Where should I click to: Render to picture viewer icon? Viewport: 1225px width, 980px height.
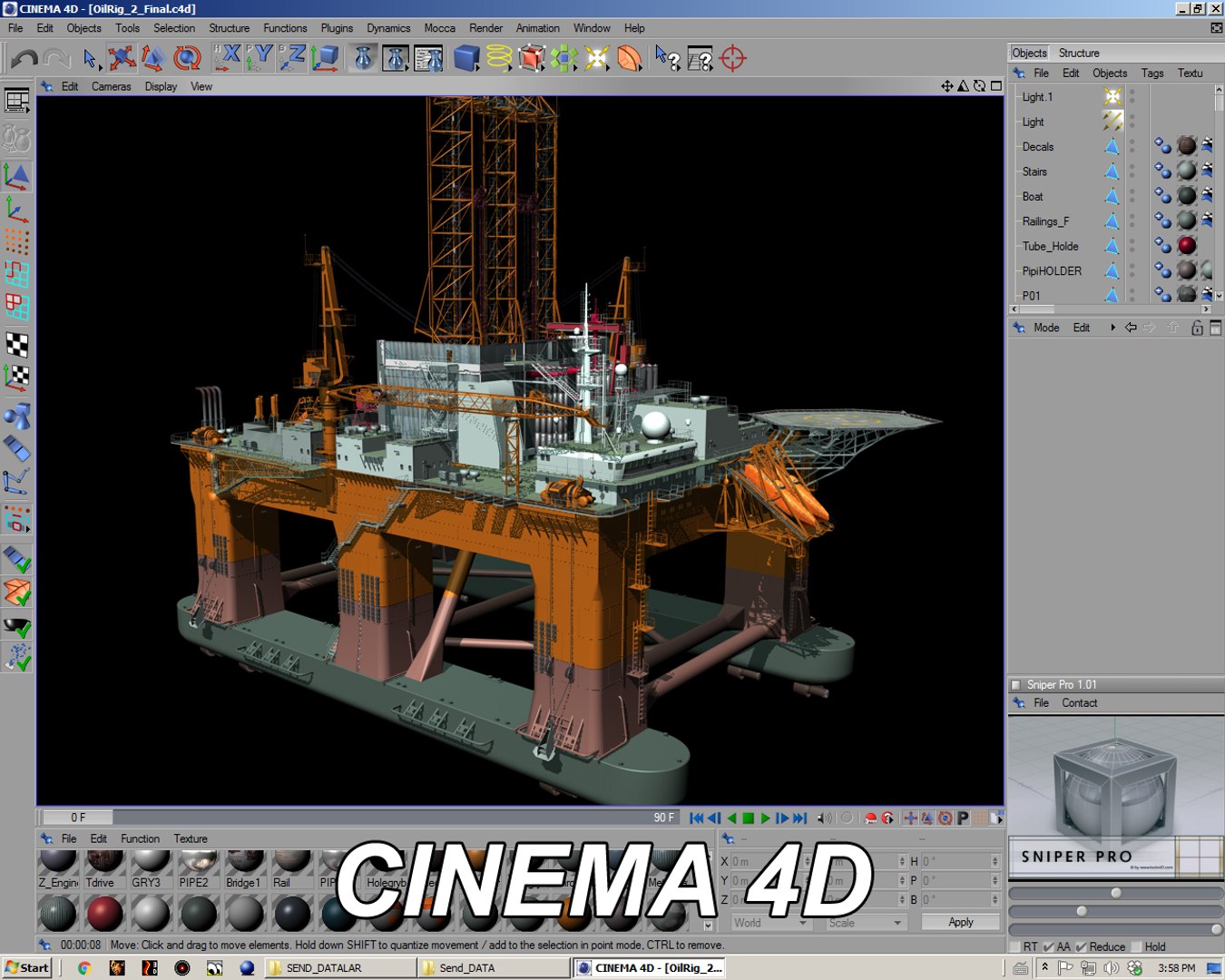[x=396, y=59]
